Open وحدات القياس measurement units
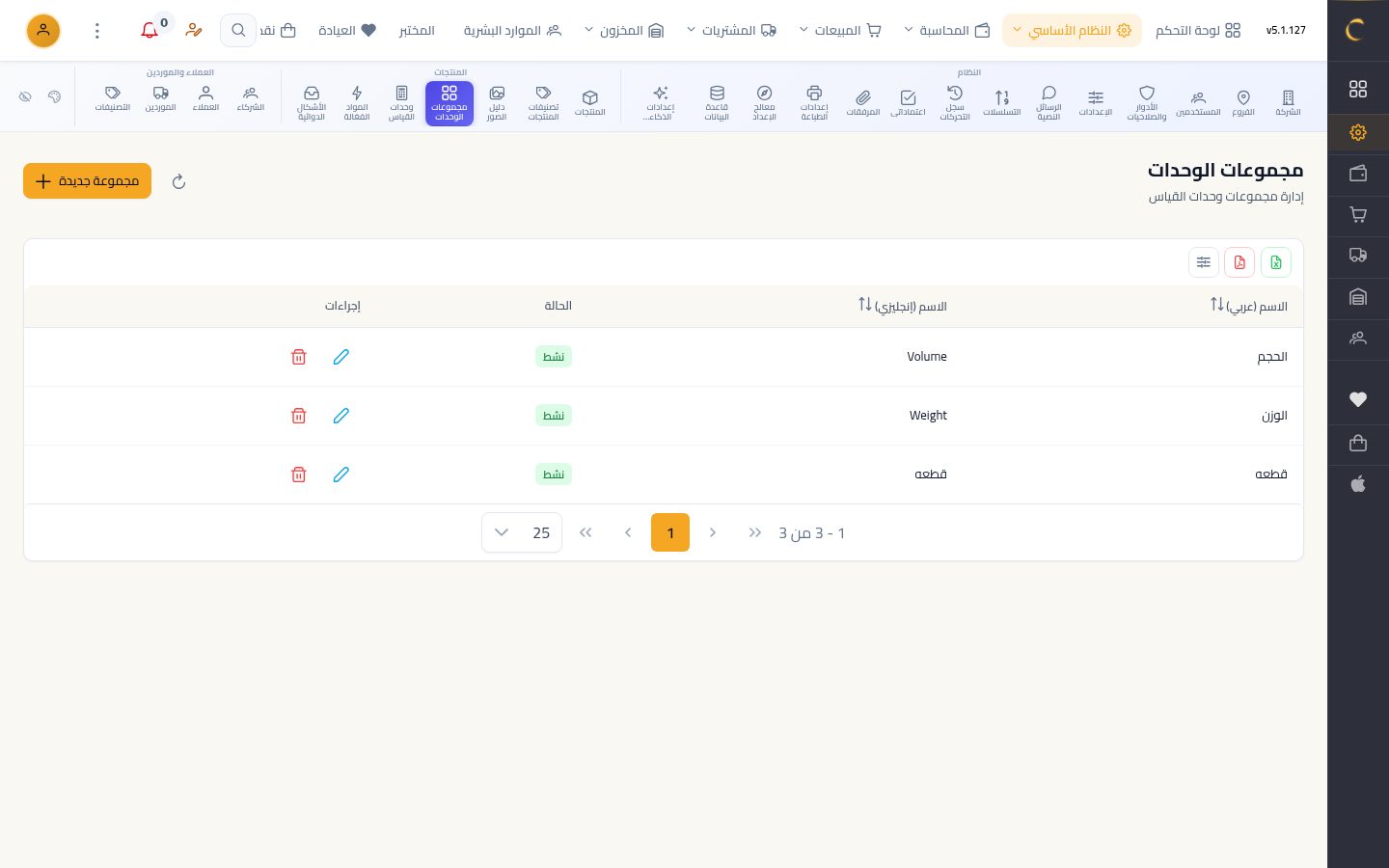The image size is (1389, 868). (401, 102)
